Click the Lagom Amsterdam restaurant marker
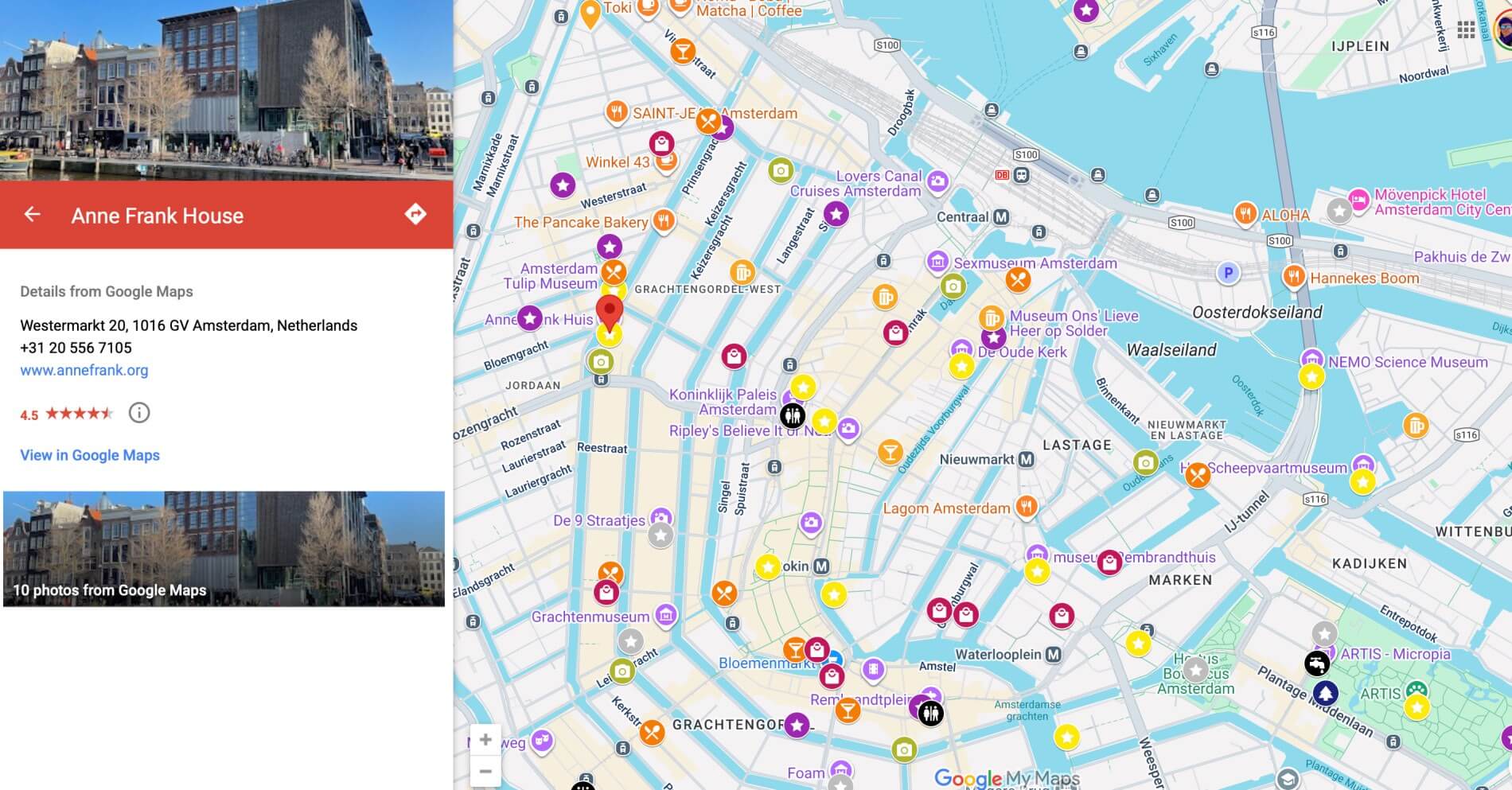 coord(1027,506)
